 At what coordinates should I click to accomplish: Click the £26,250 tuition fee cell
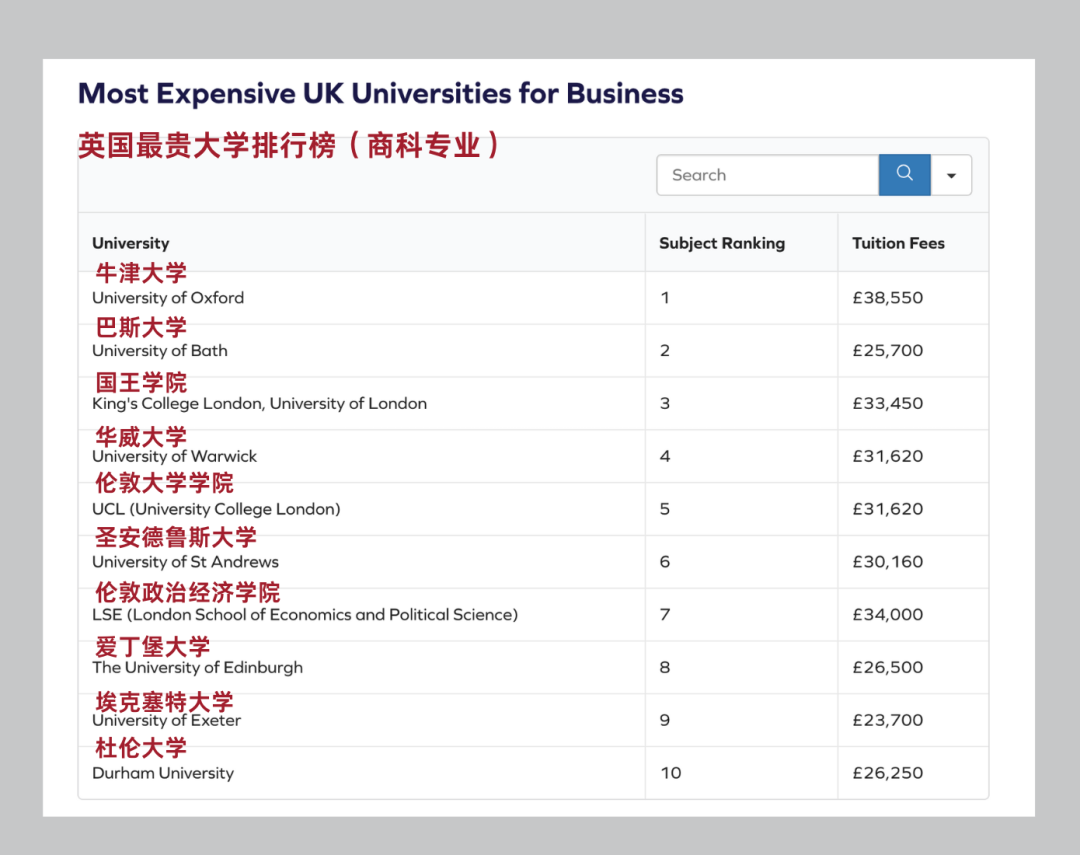[888, 773]
